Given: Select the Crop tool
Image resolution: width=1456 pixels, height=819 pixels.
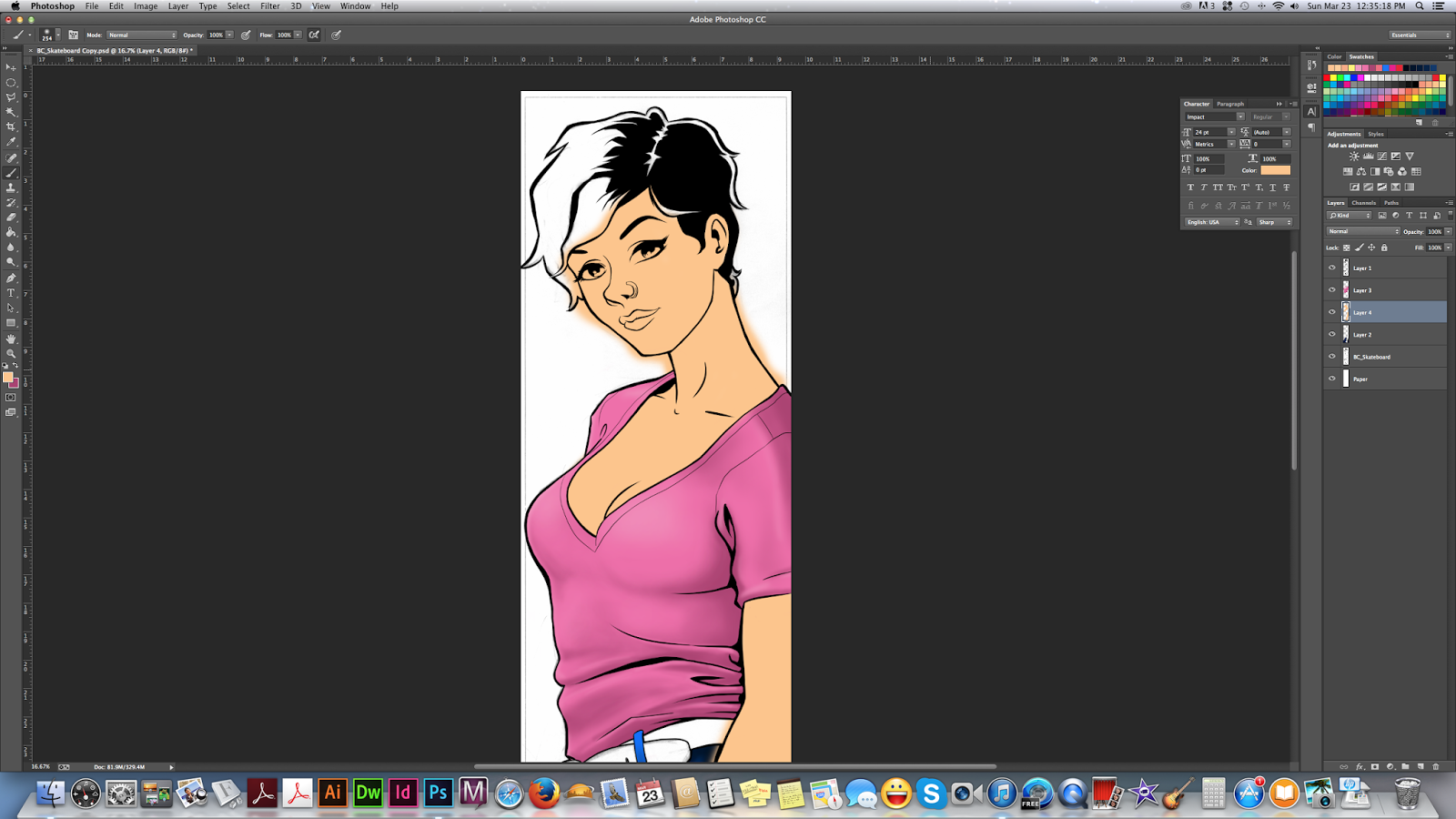Looking at the screenshot, I should tap(11, 126).
